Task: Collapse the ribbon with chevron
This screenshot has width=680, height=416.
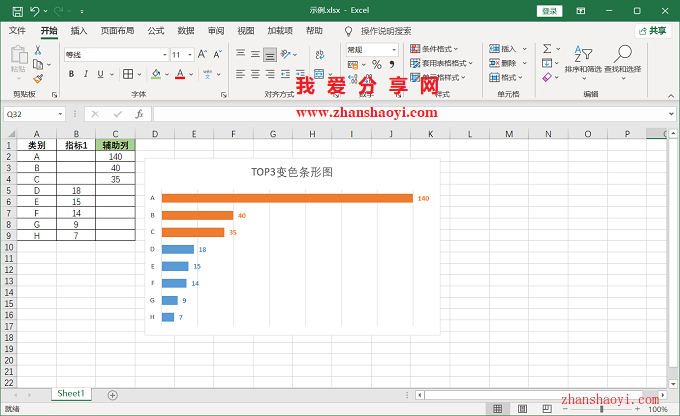Action: pyautogui.click(x=671, y=95)
